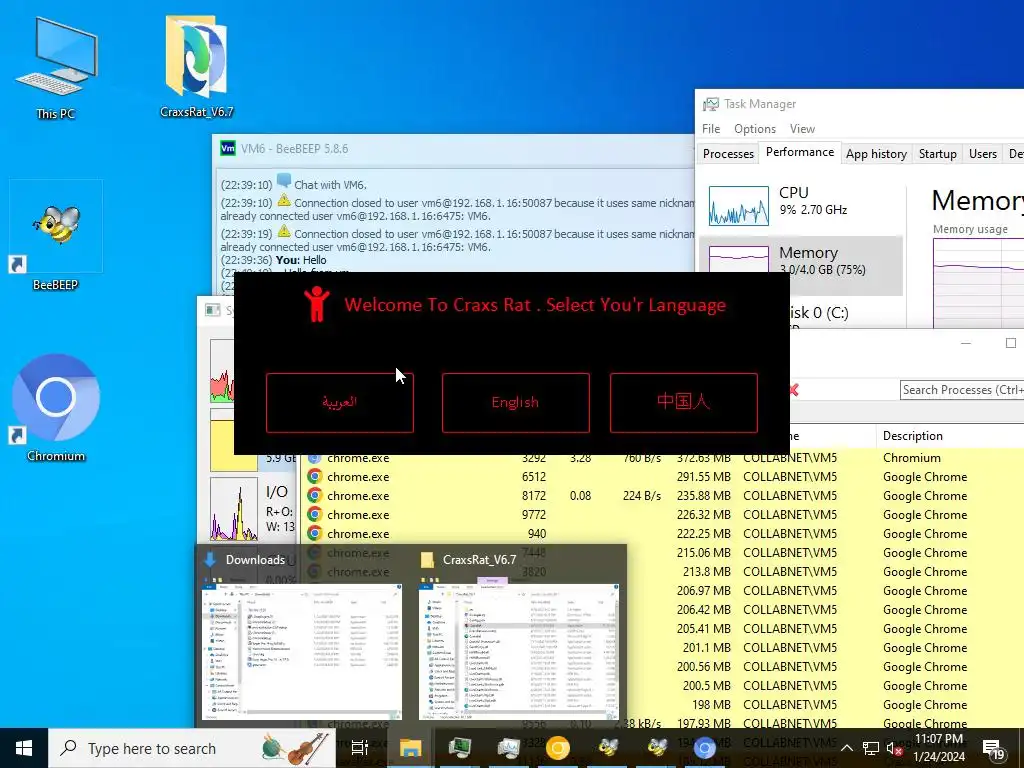Switch to Processes tab in Task Manager
The height and width of the screenshot is (768, 1024).
coord(728,153)
